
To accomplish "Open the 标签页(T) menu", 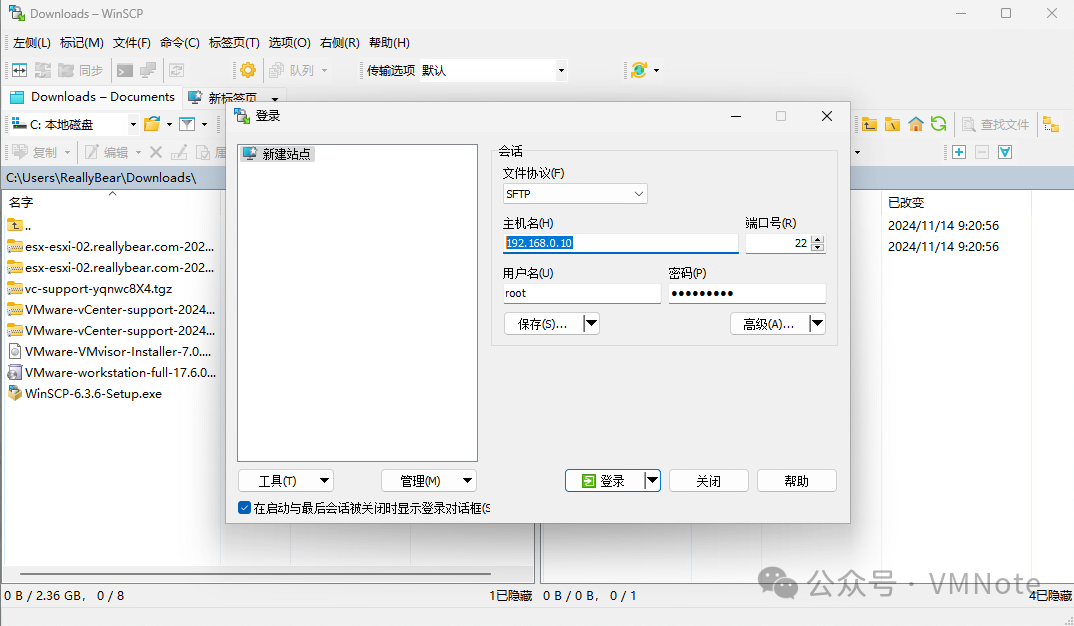I will click(234, 42).
